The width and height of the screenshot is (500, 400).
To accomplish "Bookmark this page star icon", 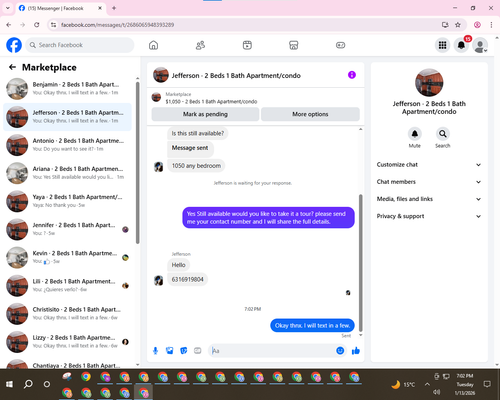I will click(458, 25).
